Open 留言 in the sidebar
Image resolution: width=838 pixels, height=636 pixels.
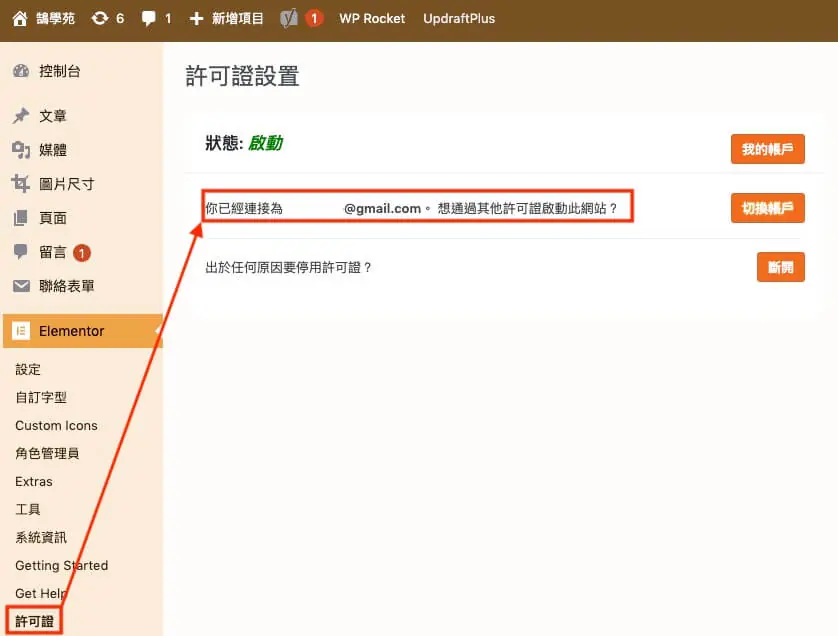(53, 252)
